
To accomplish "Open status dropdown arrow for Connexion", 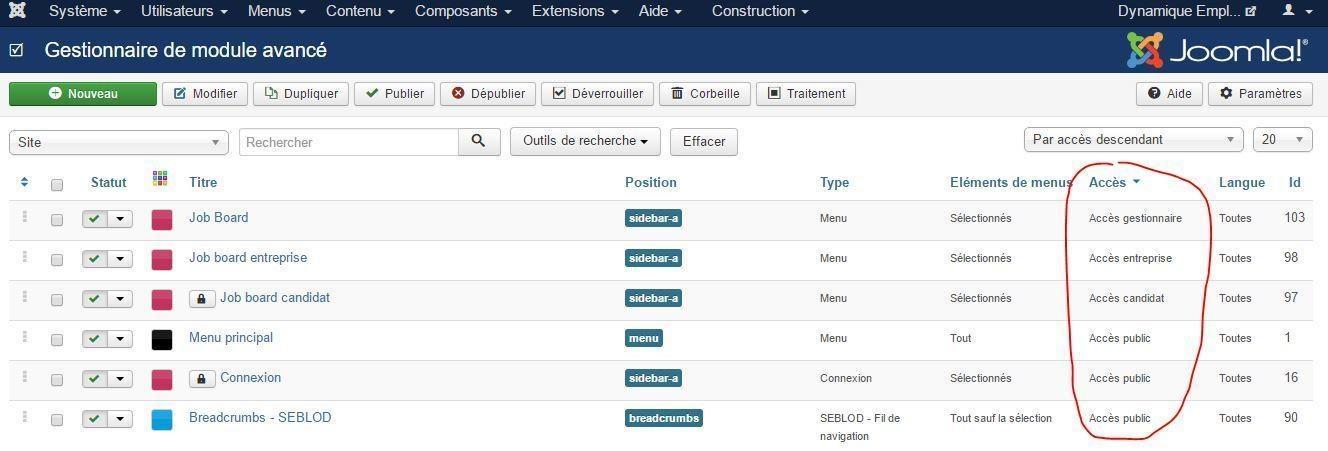I will 120,379.
